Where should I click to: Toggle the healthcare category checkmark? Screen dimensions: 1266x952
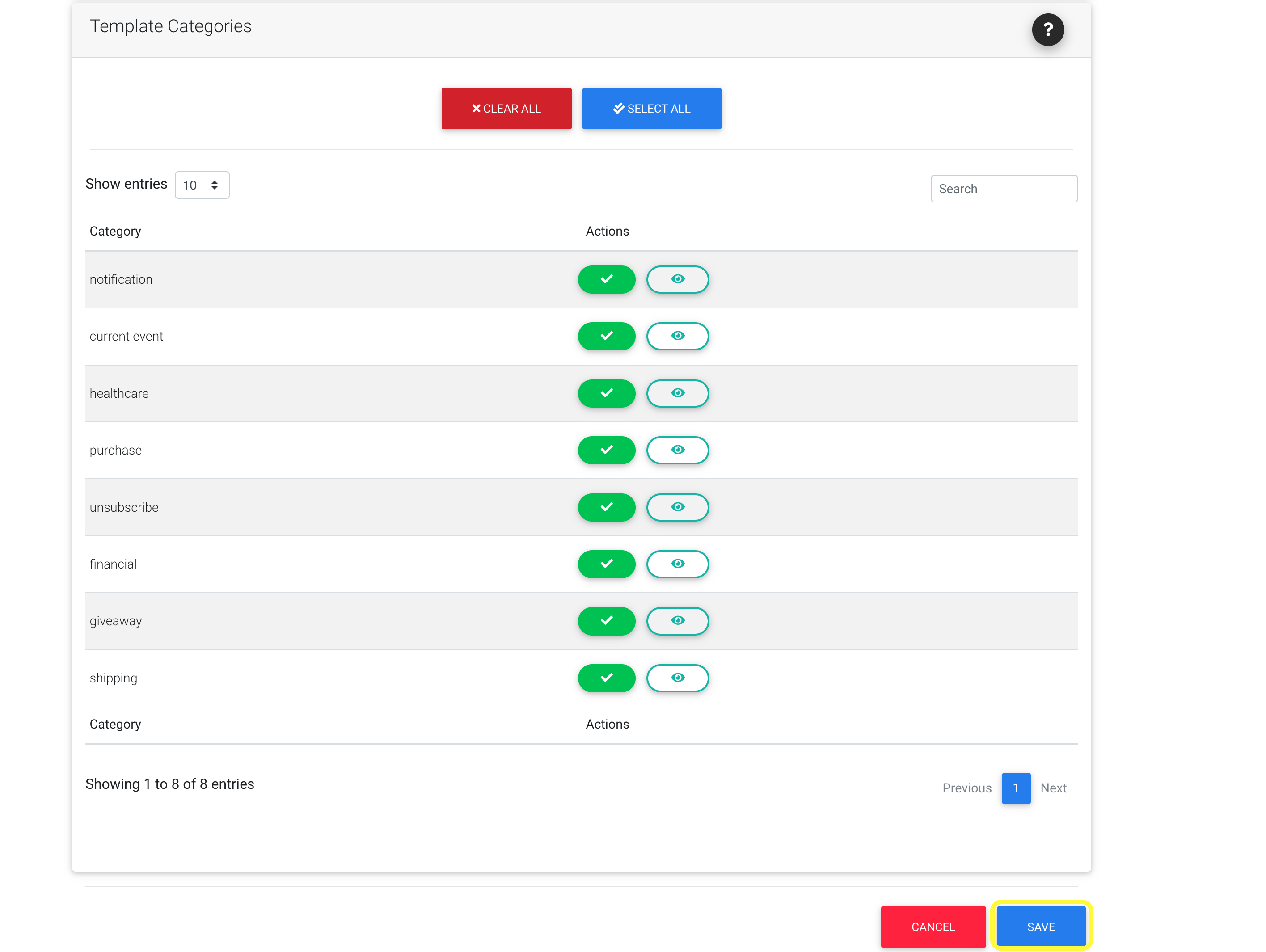click(x=607, y=393)
